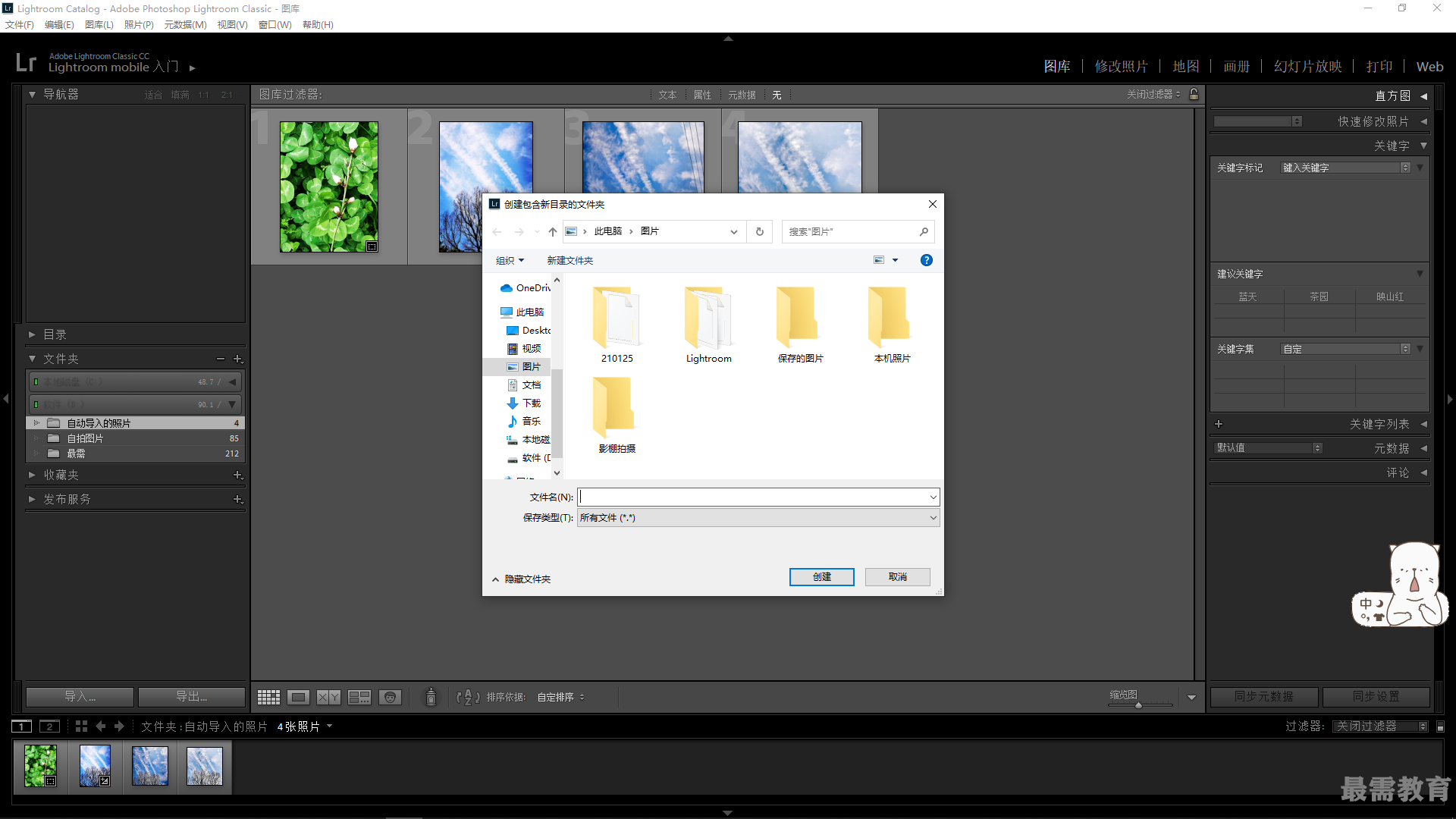Hide the right panel with edge arrow

(1450, 398)
